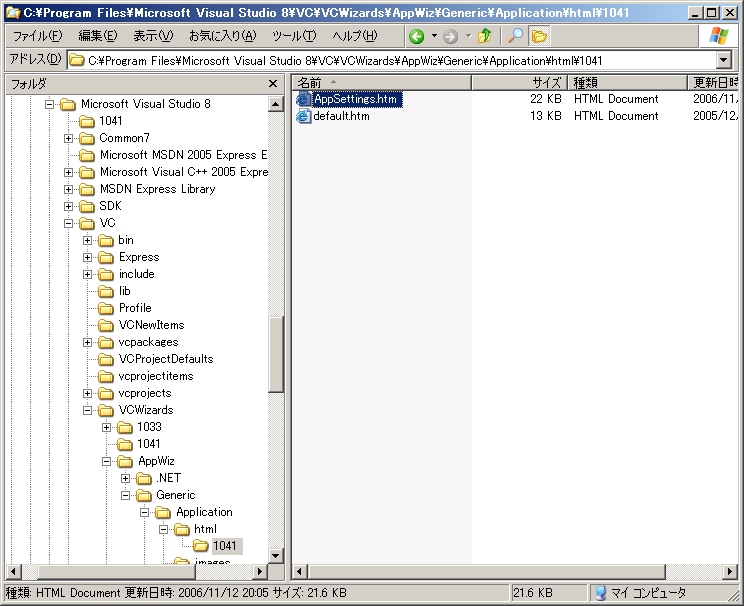Sort by 名前 column header
This screenshot has width=744, height=606.
tap(382, 83)
